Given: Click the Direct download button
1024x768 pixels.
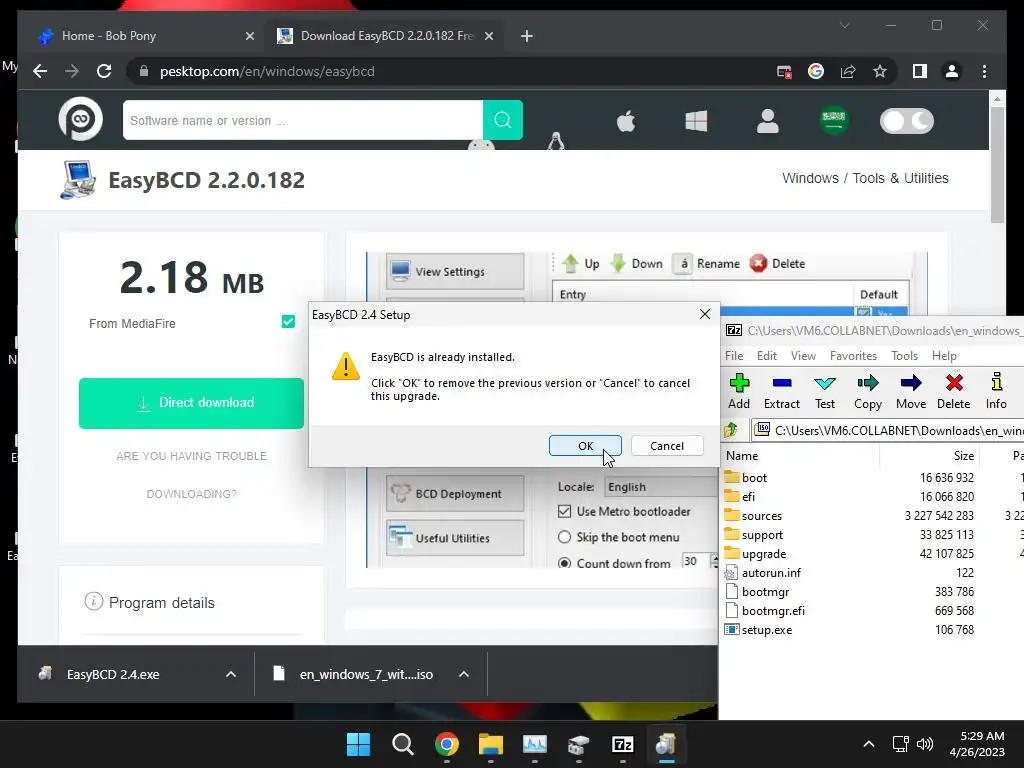Looking at the screenshot, I should (x=191, y=403).
